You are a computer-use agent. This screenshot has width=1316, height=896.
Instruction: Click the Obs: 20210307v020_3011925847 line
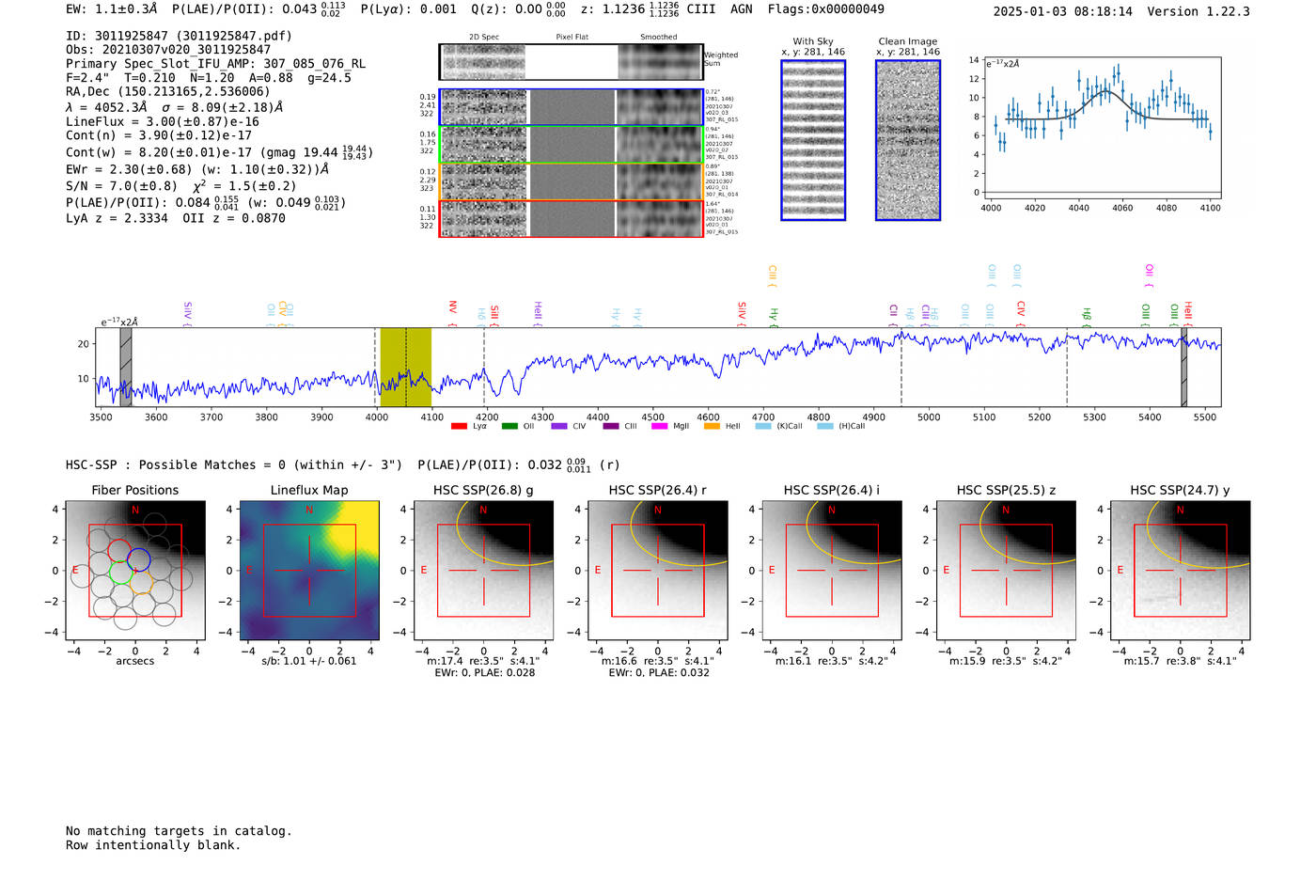168,50
